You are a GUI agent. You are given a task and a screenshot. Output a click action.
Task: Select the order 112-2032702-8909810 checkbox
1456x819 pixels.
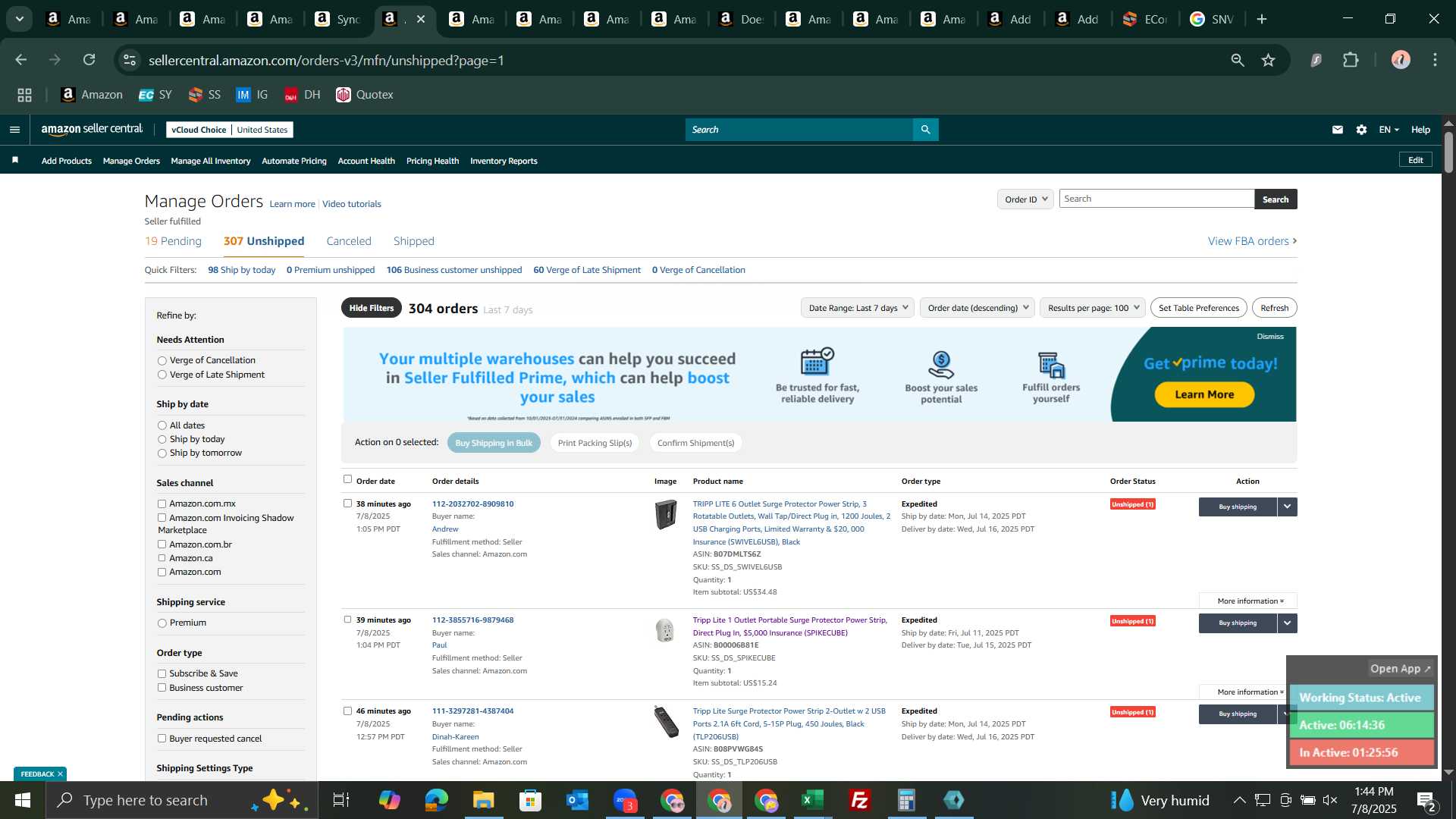click(347, 503)
